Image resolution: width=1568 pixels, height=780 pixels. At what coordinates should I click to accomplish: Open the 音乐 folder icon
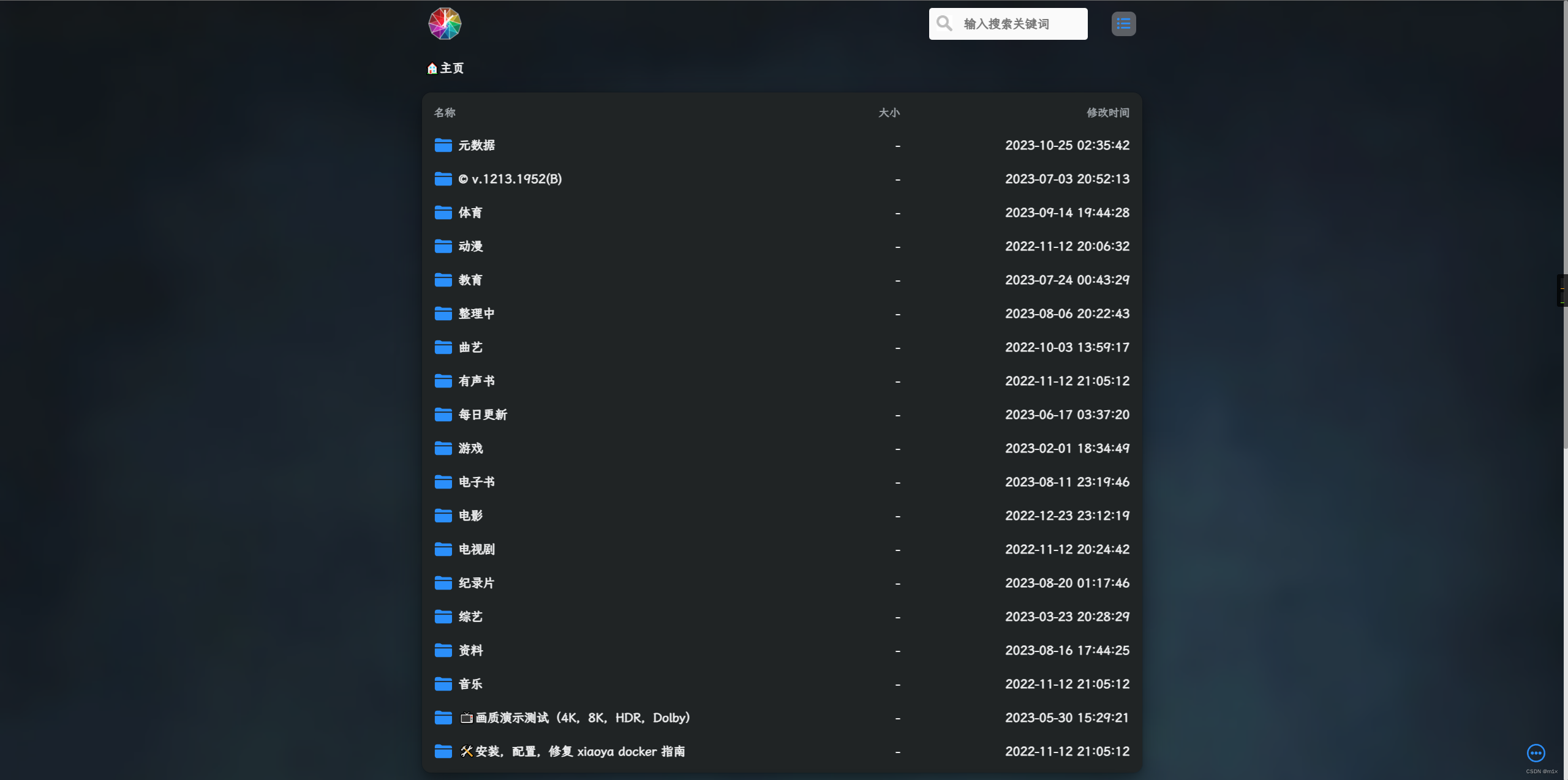pos(443,684)
